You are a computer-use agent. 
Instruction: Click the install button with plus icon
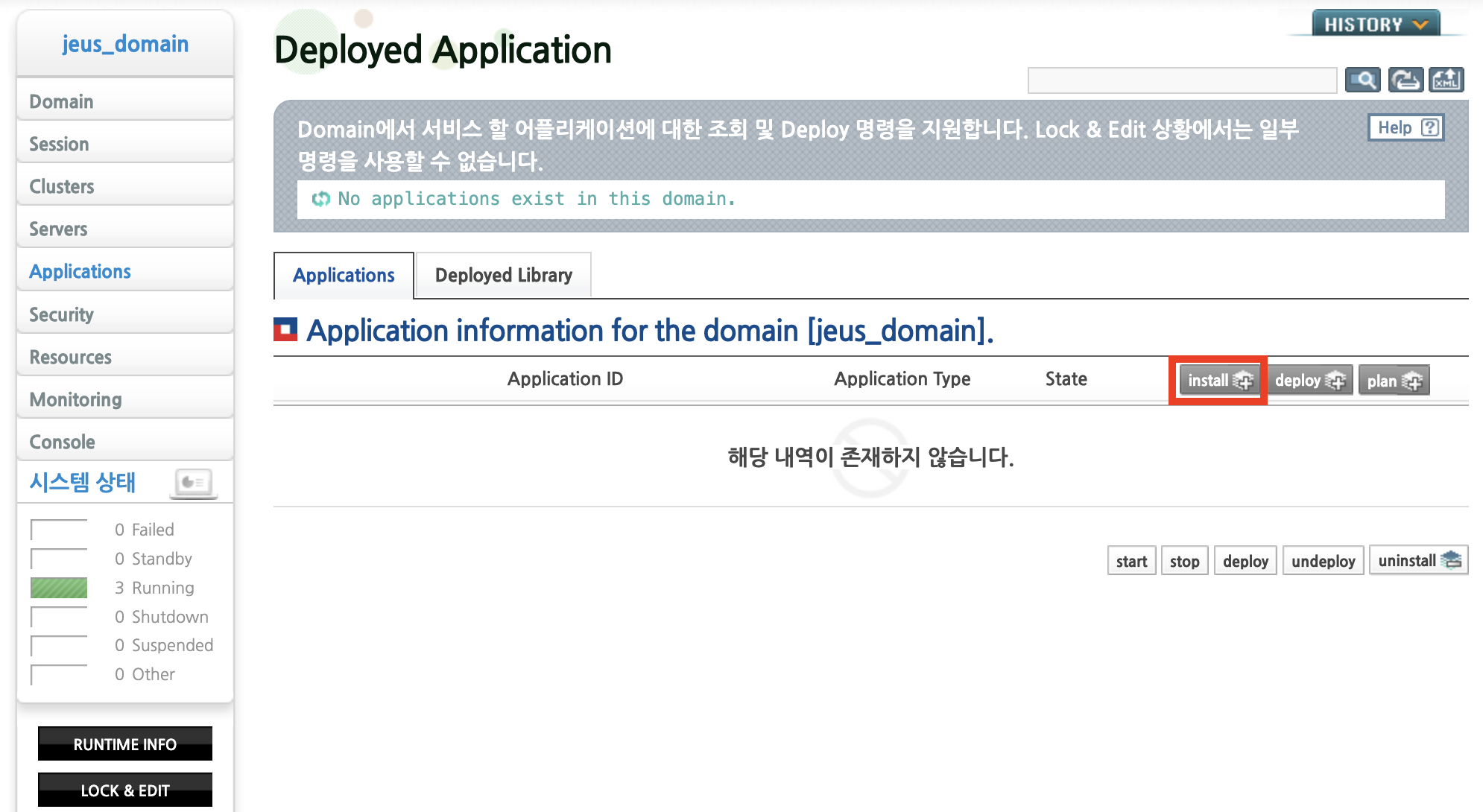1219,381
